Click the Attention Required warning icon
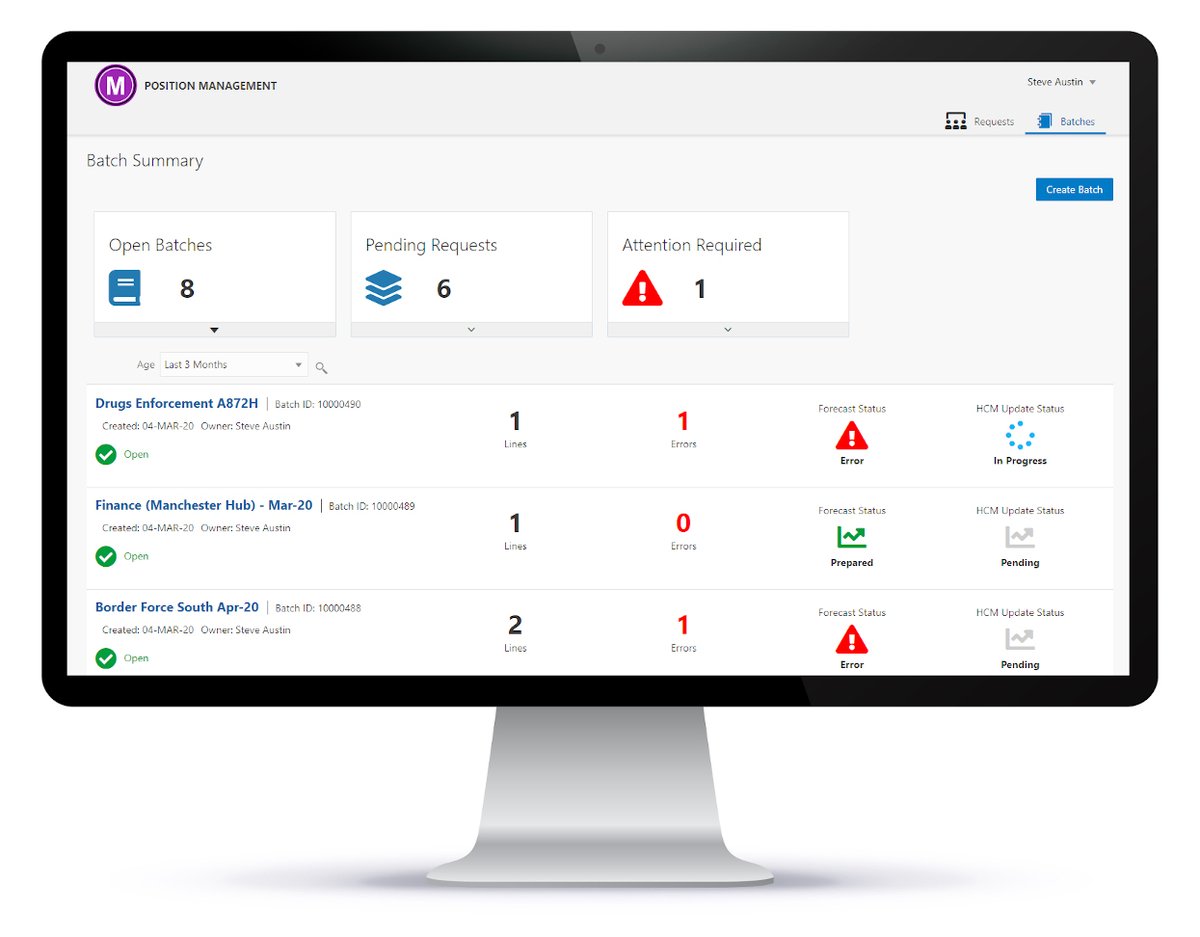Image resolution: width=1200 pixels, height=937 pixels. (642, 289)
